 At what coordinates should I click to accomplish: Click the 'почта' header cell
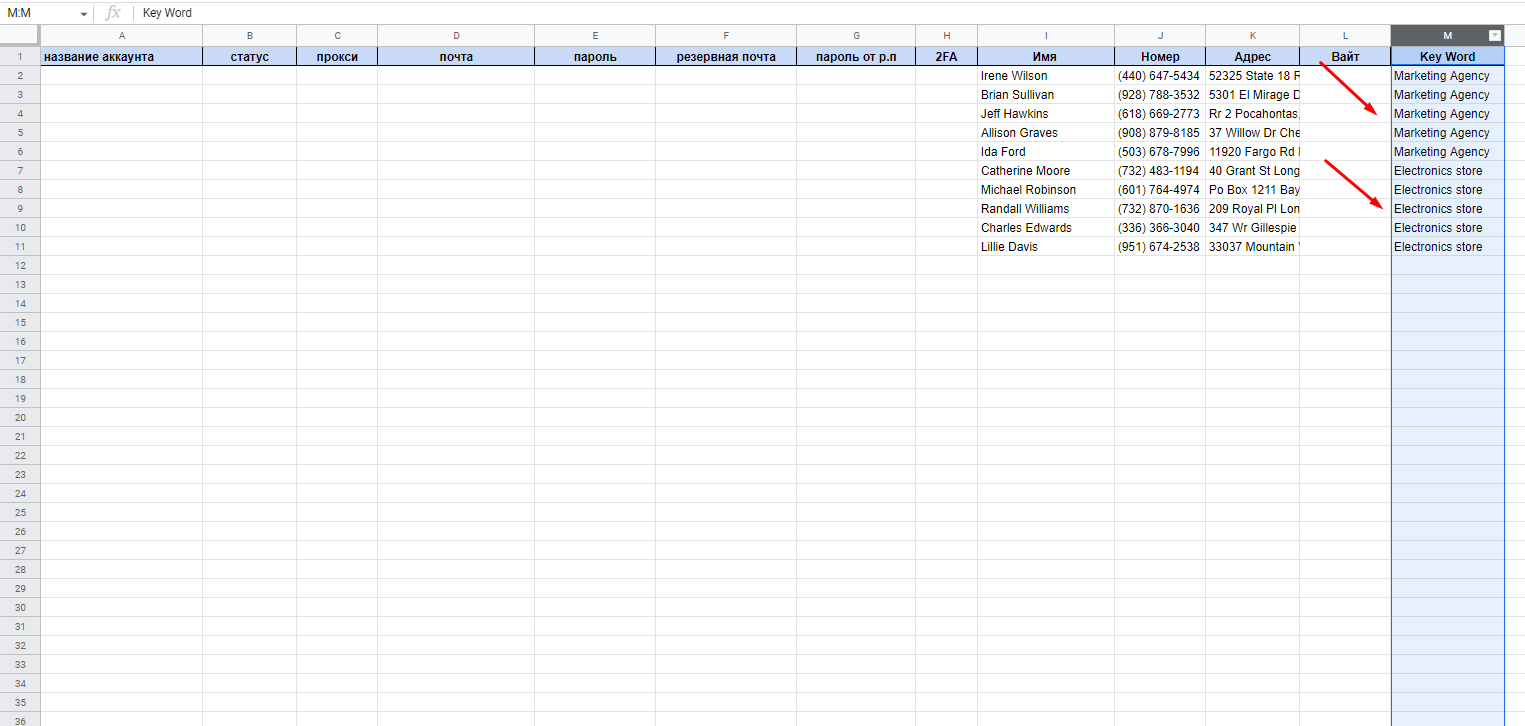coord(456,57)
